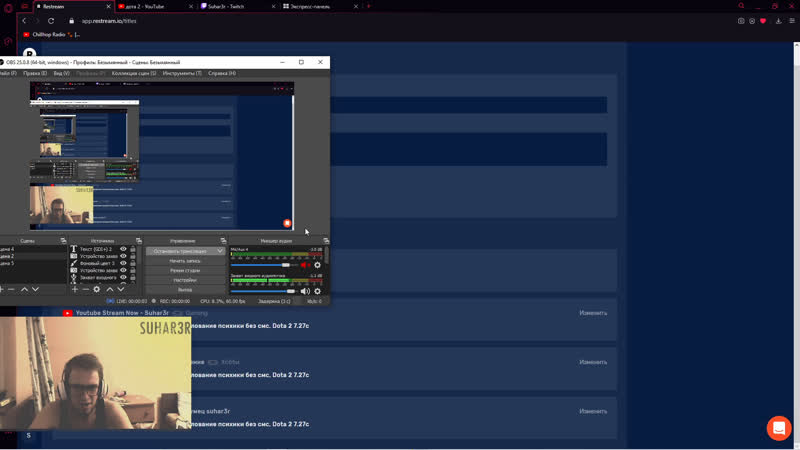This screenshot has height=450, width=800.
Task: Lock the Текст (GDI+) 2 source
Action: click(133, 249)
